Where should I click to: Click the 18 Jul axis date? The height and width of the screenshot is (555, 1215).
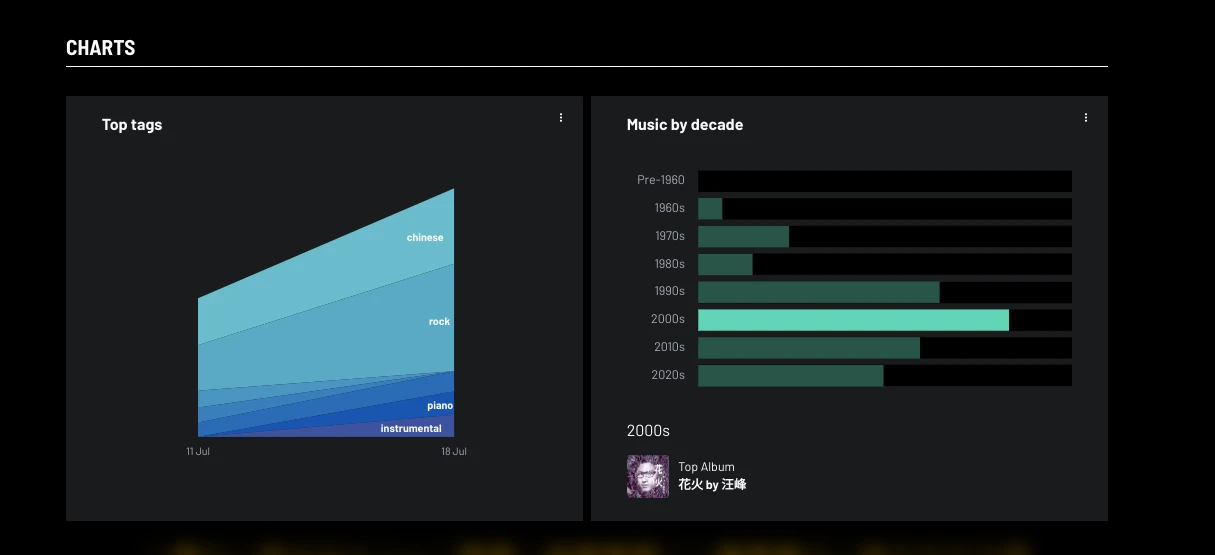(454, 452)
